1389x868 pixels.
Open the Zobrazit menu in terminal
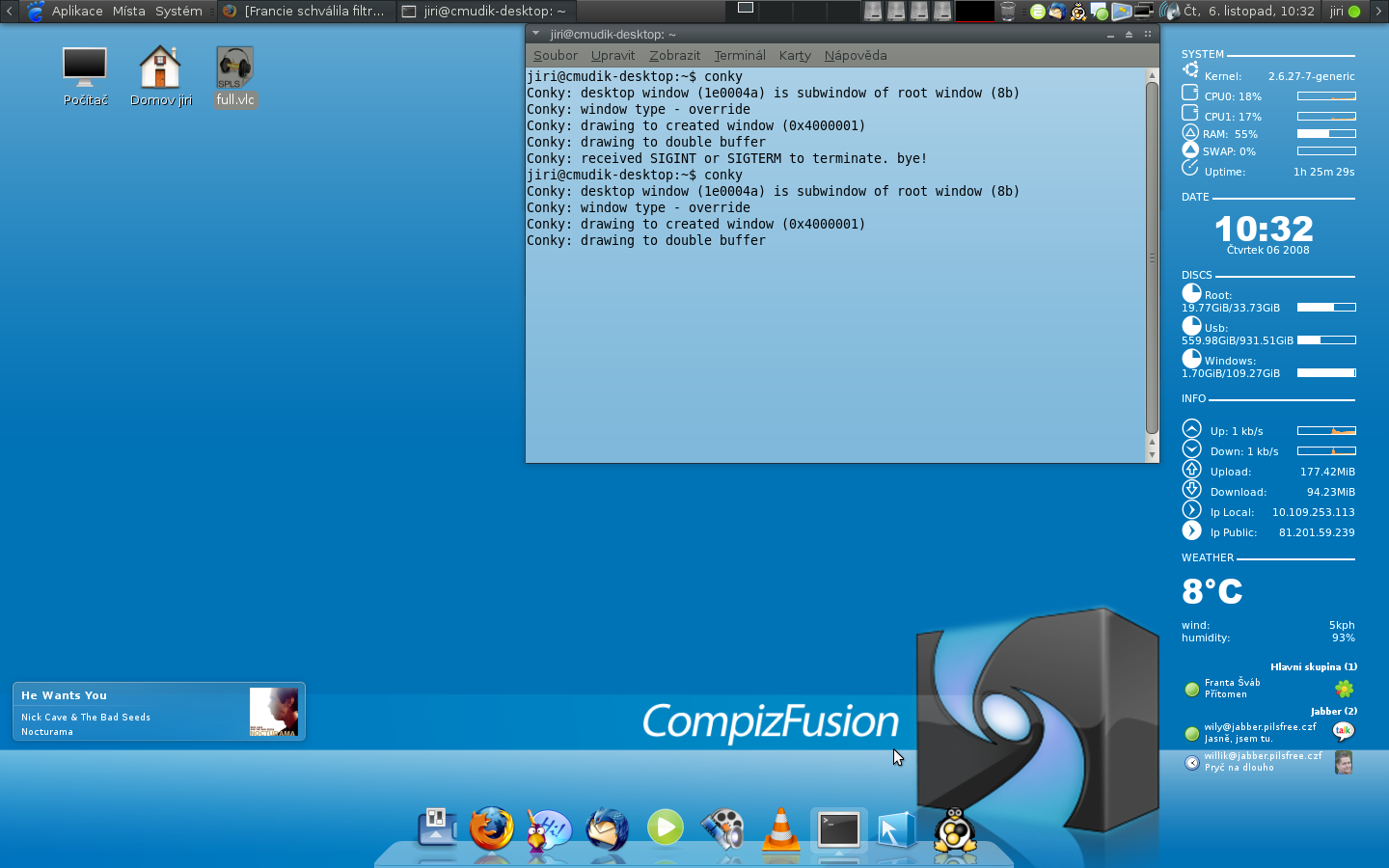[674, 55]
